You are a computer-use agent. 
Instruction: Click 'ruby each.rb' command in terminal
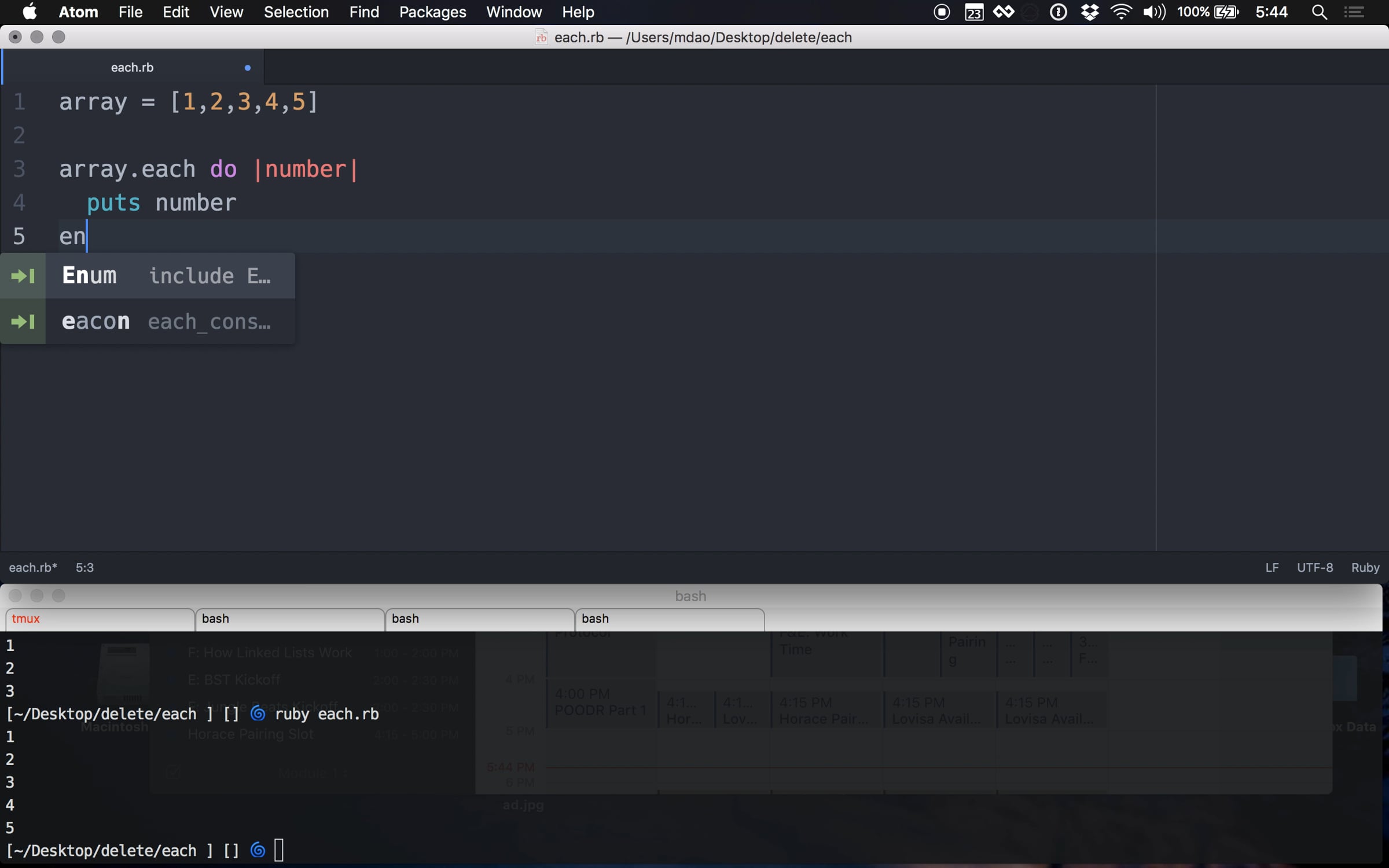point(327,714)
